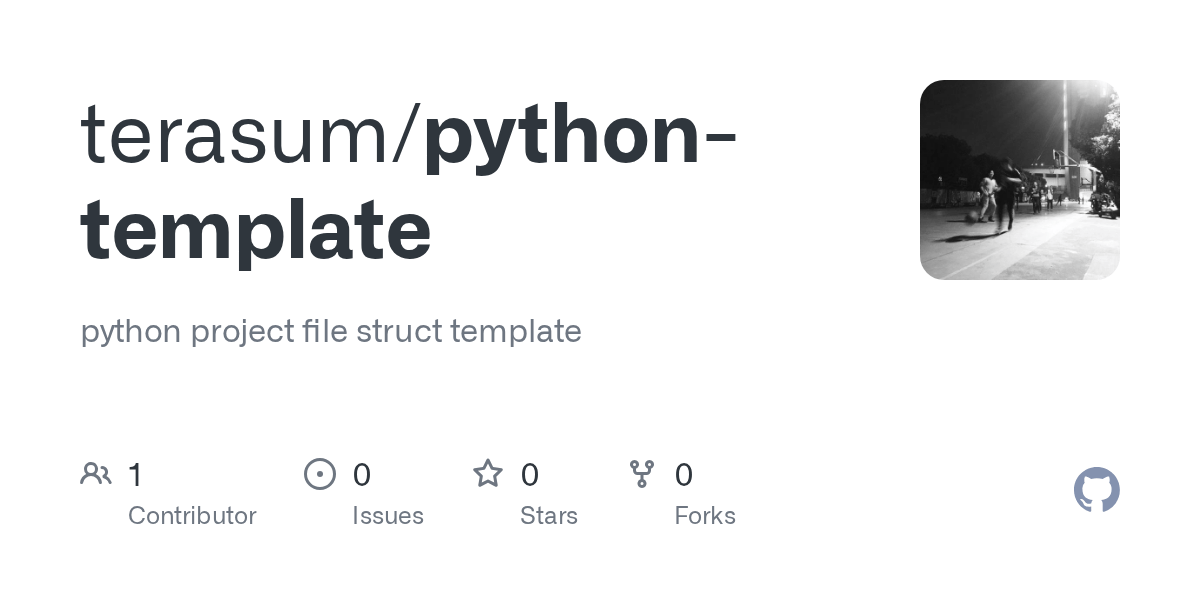Click the contributor count 1
The height and width of the screenshot is (600, 1200).
[135, 474]
